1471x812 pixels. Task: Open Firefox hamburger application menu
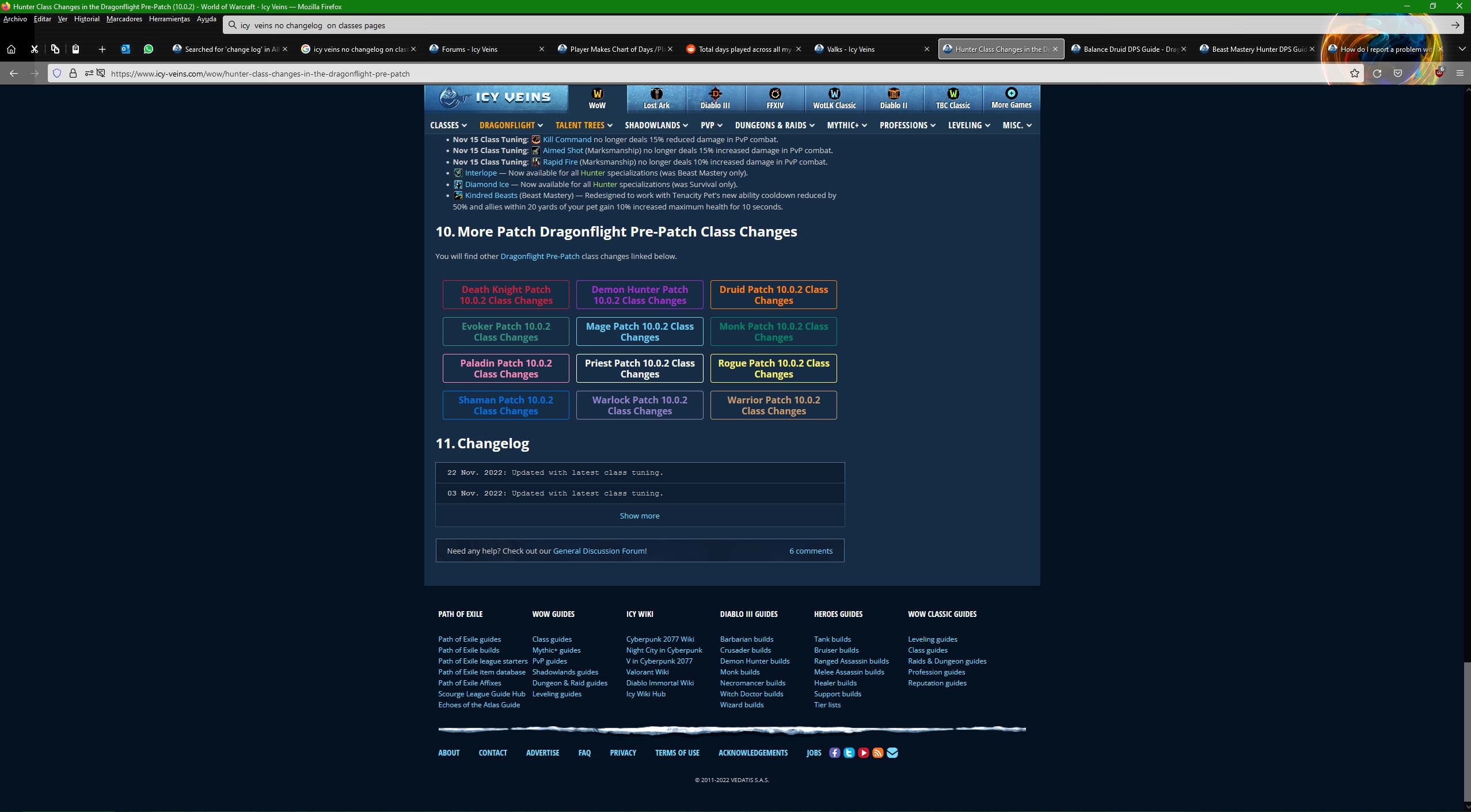click(x=1460, y=73)
